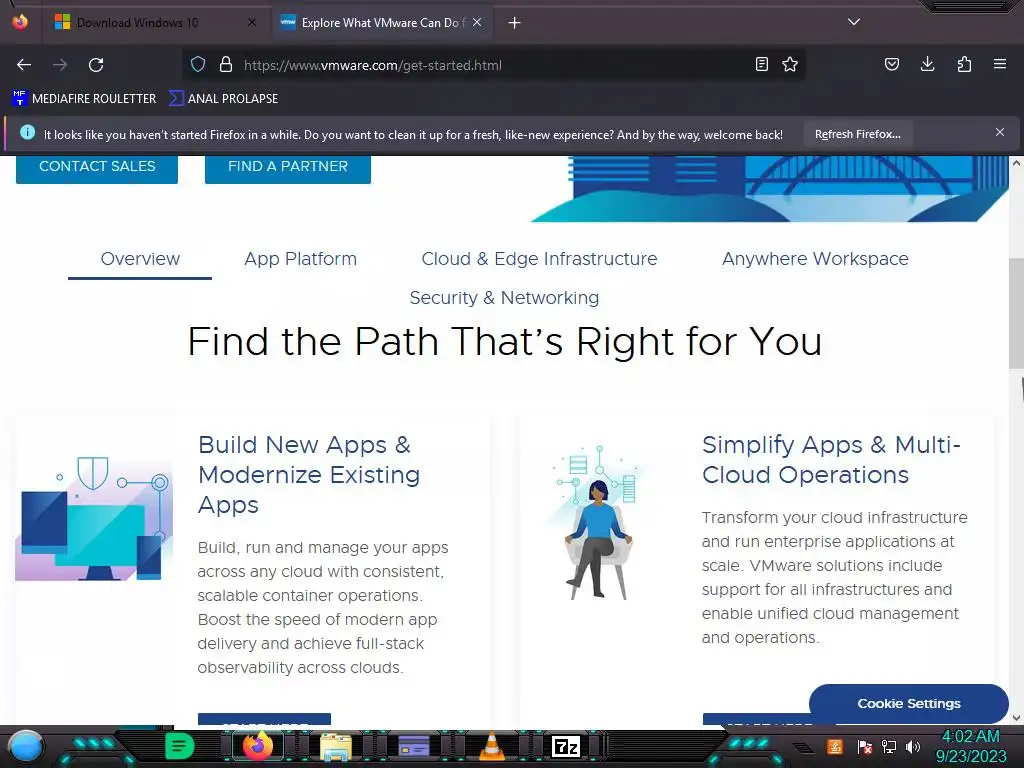Close the Download Windows 10 tab
1024x768 pixels.
click(252, 22)
